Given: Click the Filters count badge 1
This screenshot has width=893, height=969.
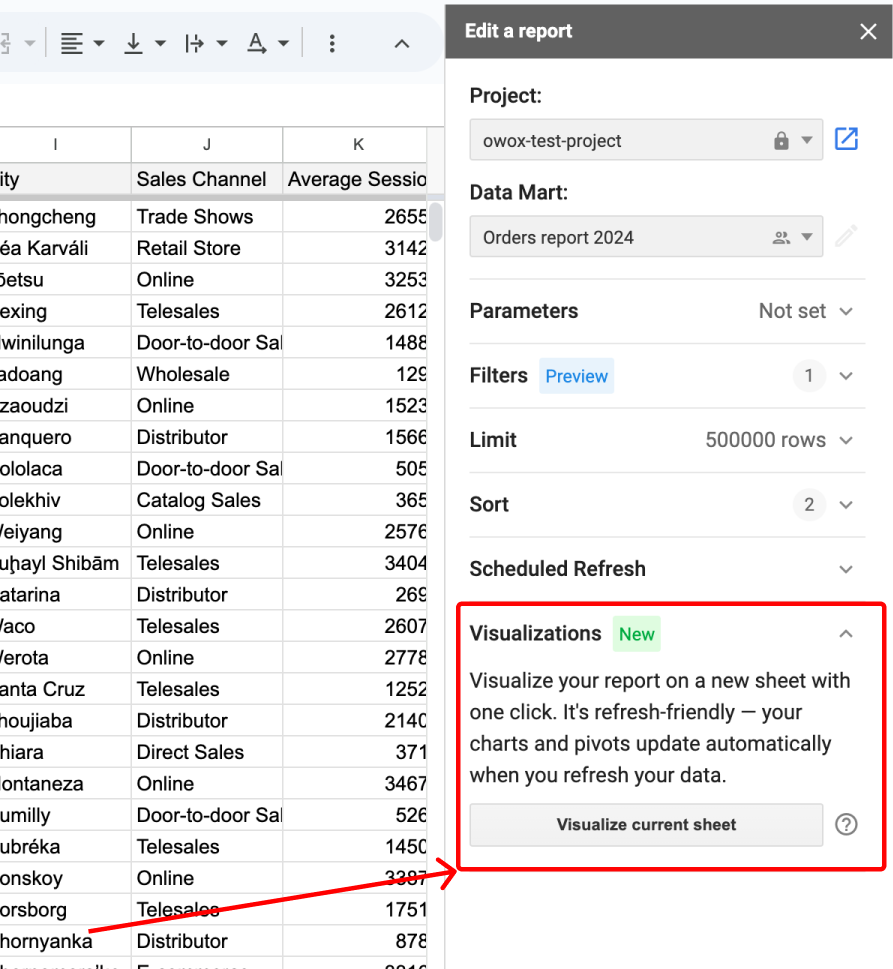Looking at the screenshot, I should click(809, 376).
